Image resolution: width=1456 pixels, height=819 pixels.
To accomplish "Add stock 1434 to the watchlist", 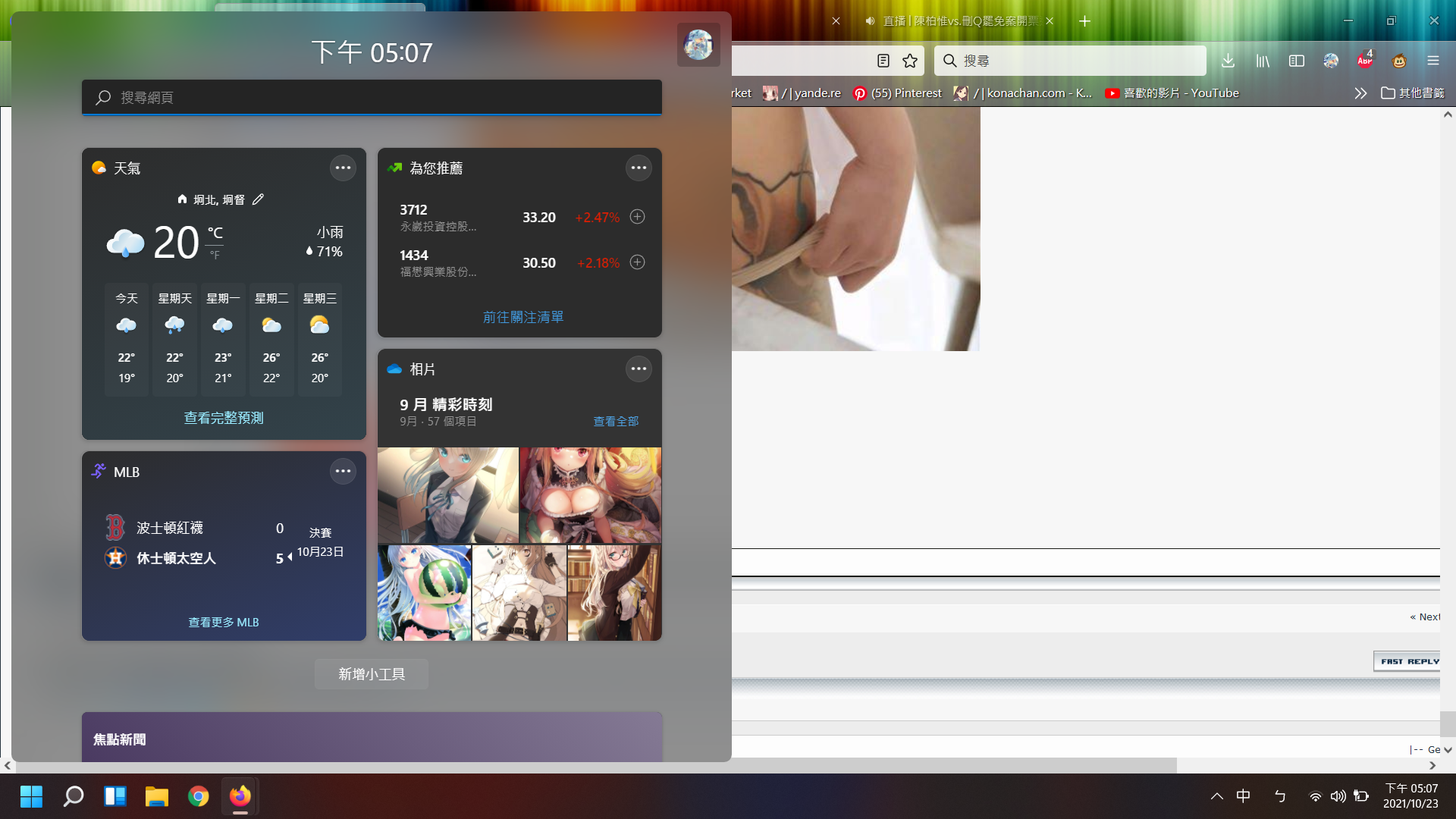I will (638, 262).
